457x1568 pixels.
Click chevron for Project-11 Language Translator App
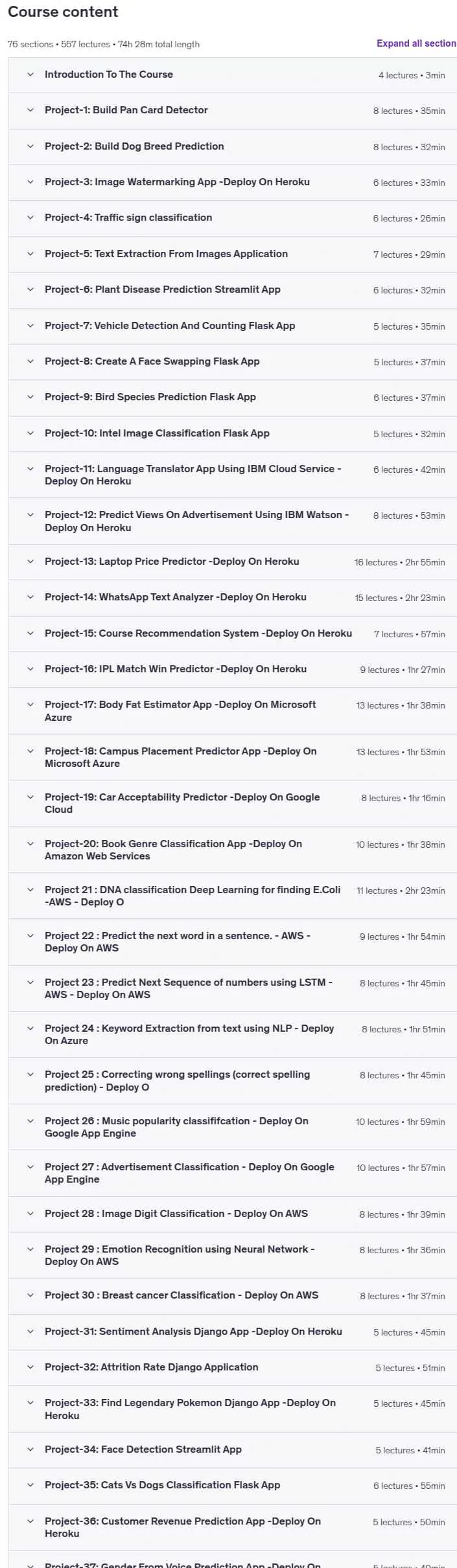coord(30,469)
